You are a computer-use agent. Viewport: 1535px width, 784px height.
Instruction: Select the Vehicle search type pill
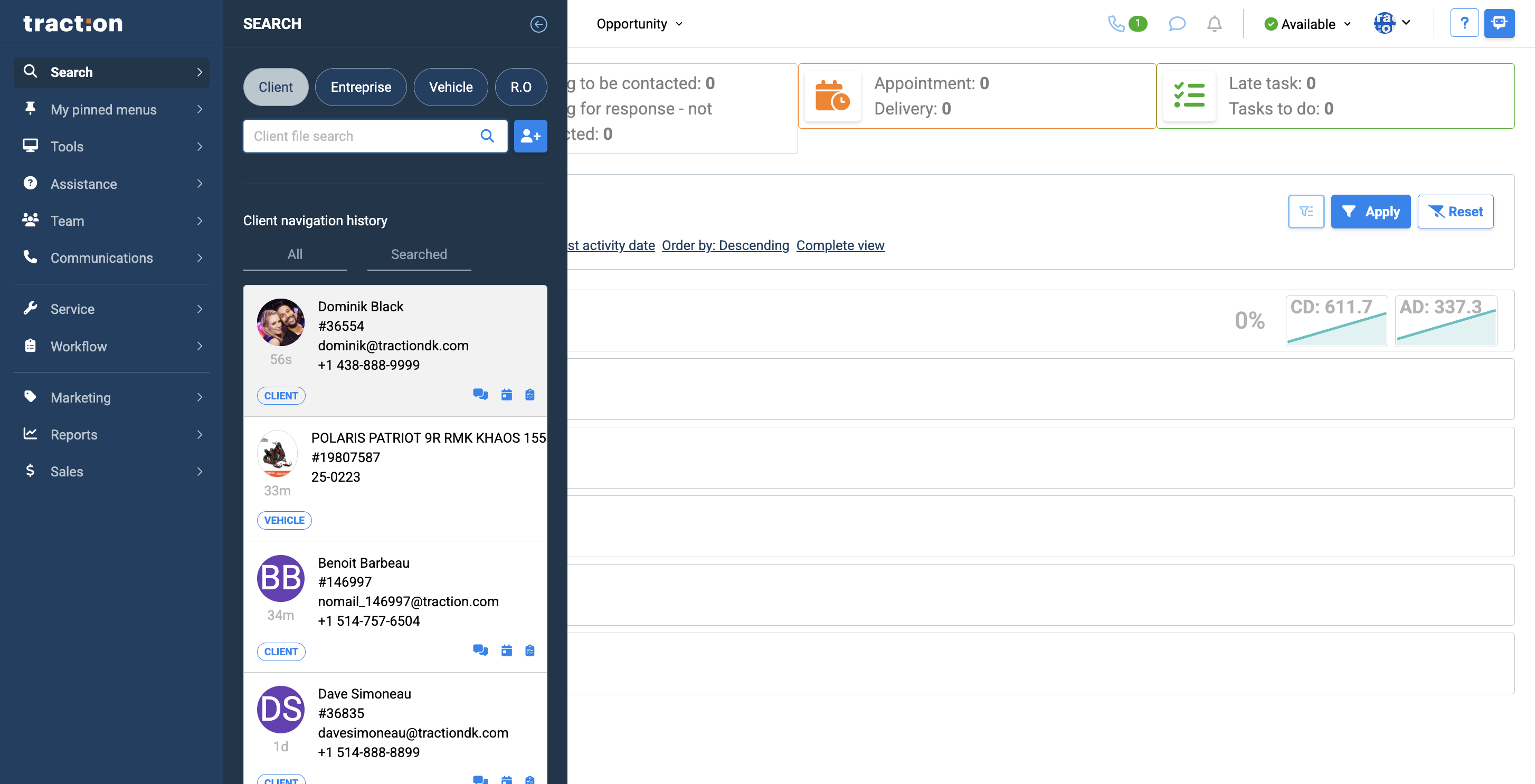(x=450, y=87)
